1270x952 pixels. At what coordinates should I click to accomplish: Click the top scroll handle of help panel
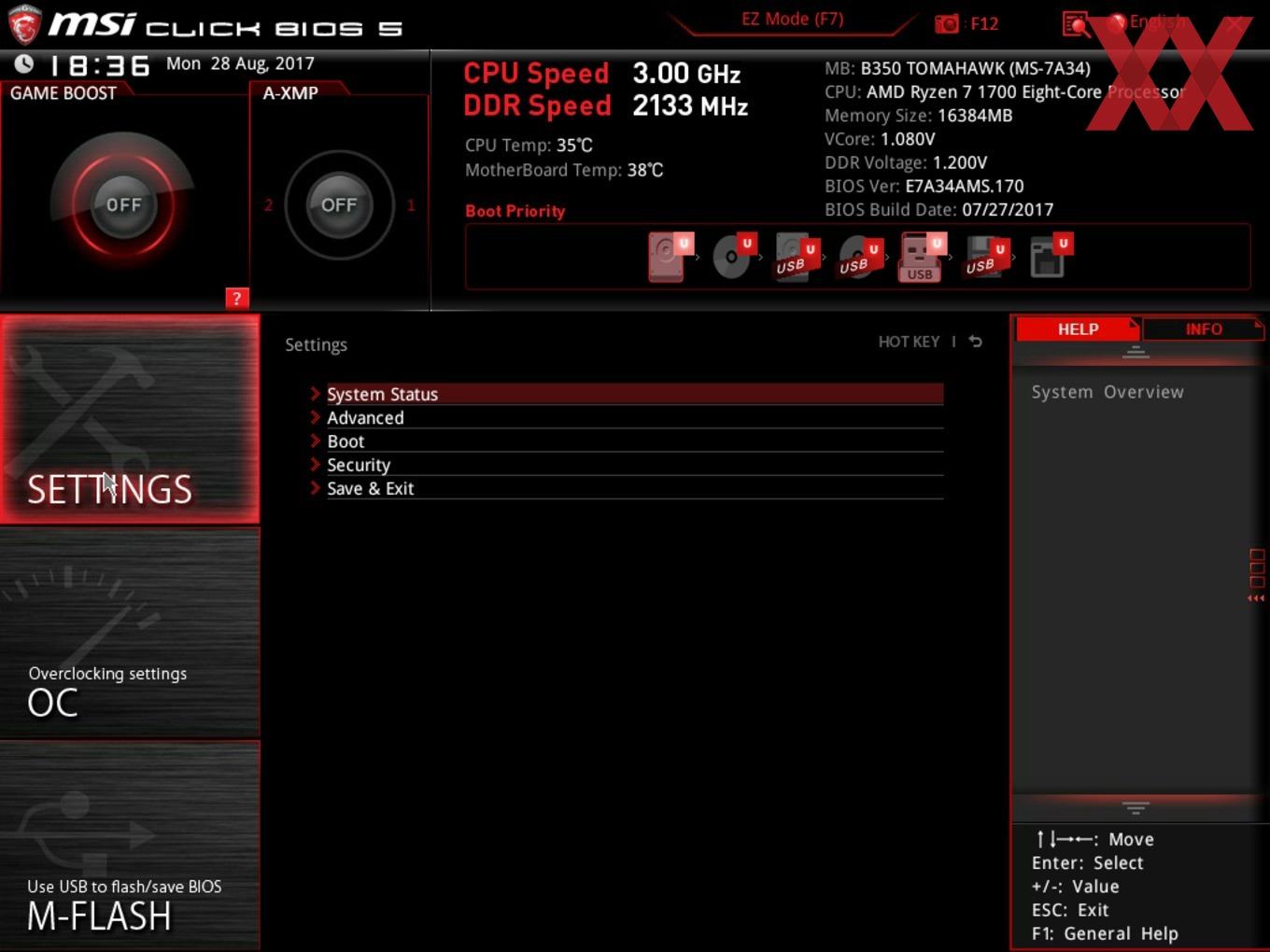coord(1136,352)
